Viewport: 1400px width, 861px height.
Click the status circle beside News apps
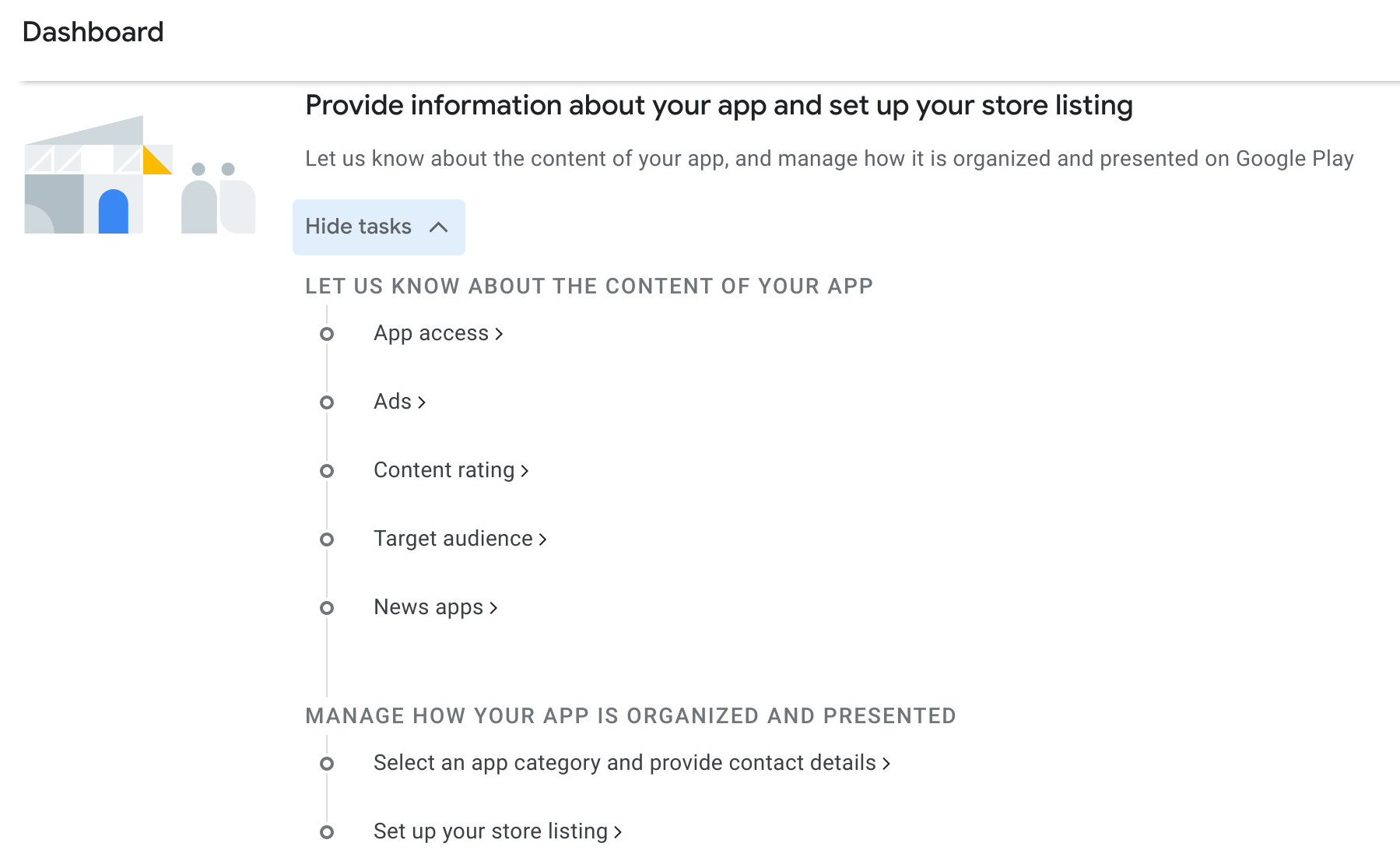(x=327, y=608)
